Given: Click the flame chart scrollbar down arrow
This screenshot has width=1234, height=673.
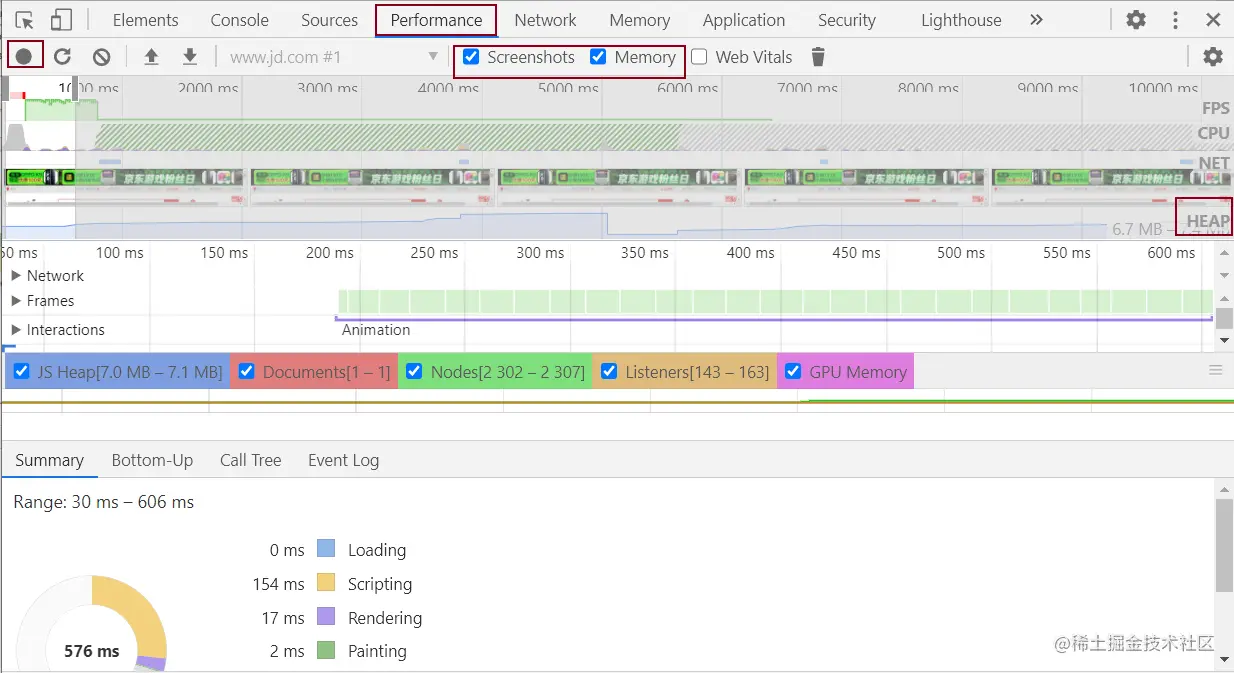Looking at the screenshot, I should (x=1224, y=340).
